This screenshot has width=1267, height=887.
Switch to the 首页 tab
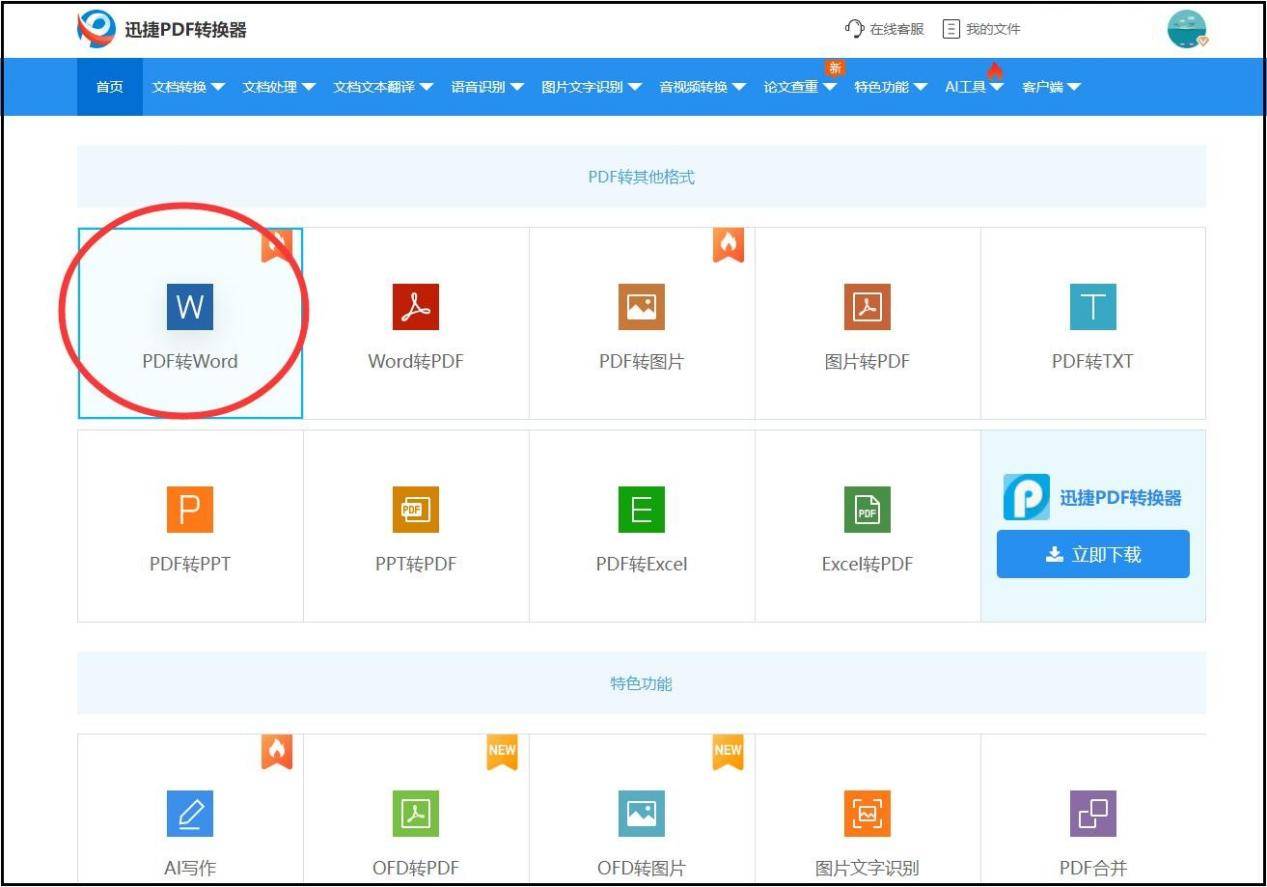109,86
